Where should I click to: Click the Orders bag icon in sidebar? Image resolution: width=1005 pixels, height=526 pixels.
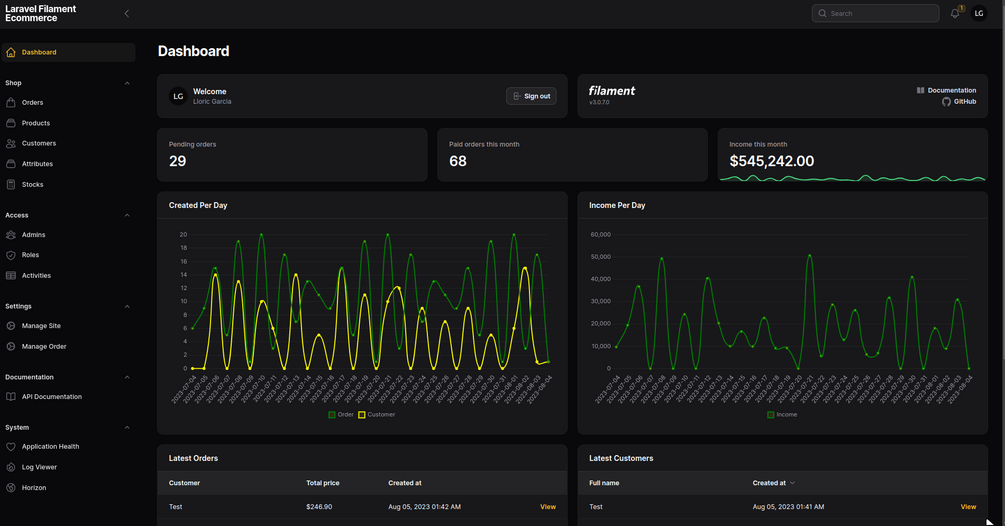tap(11, 103)
